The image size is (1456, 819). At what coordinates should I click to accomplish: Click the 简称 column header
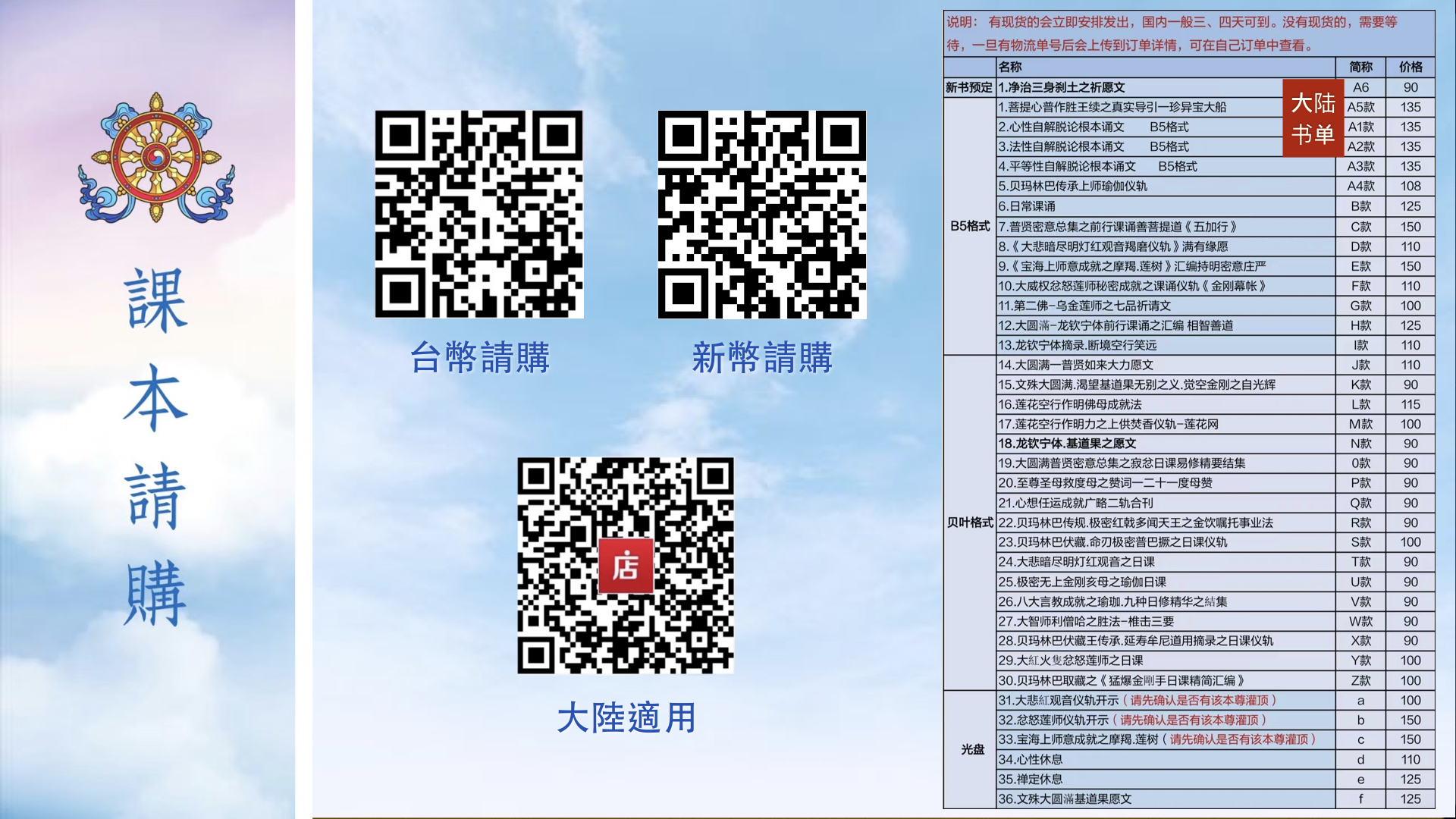point(1361,67)
